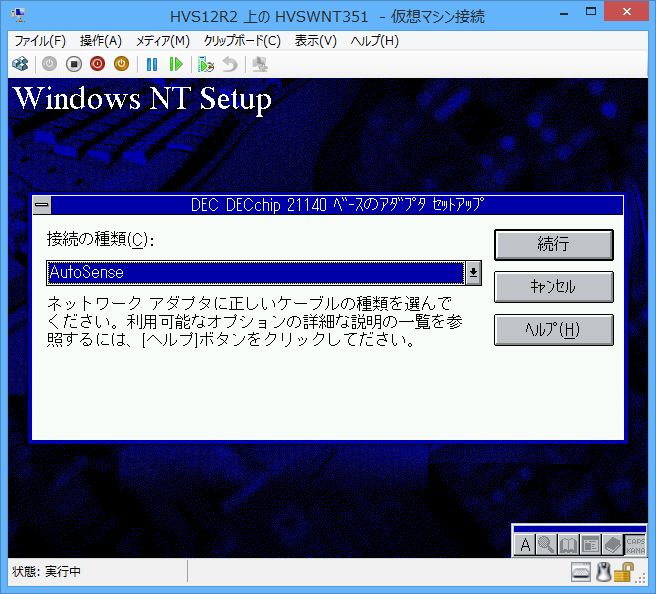
Task: Click the grey Revert arrow icon
Action: pos(230,64)
